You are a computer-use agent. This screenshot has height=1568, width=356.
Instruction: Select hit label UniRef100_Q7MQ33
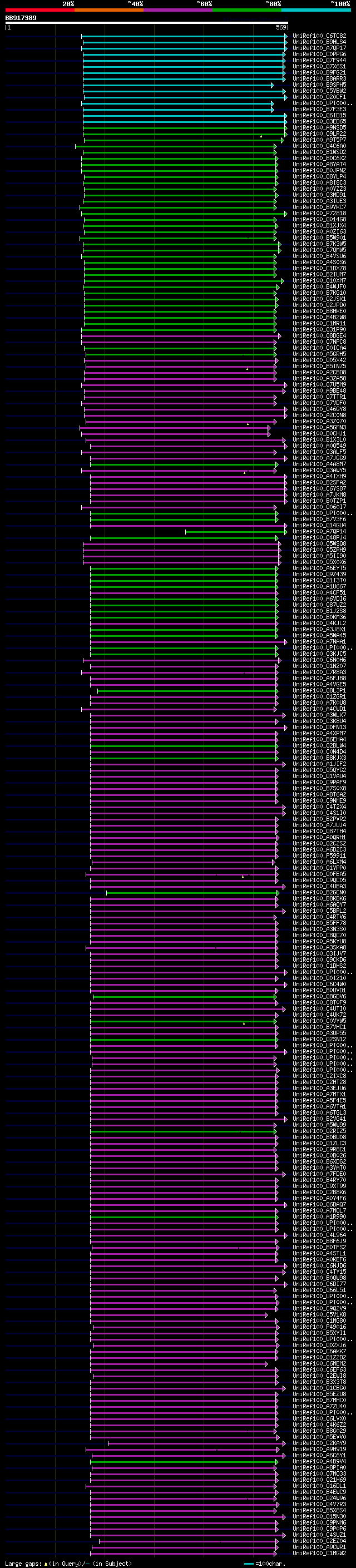(x=319, y=1473)
